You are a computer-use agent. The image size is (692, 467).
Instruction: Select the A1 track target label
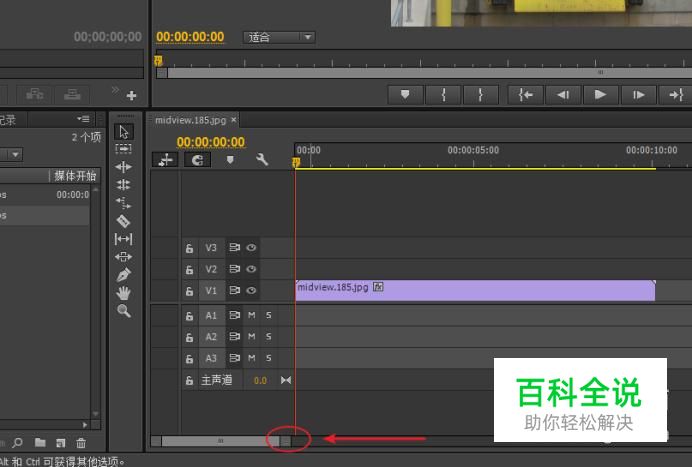[x=211, y=316]
